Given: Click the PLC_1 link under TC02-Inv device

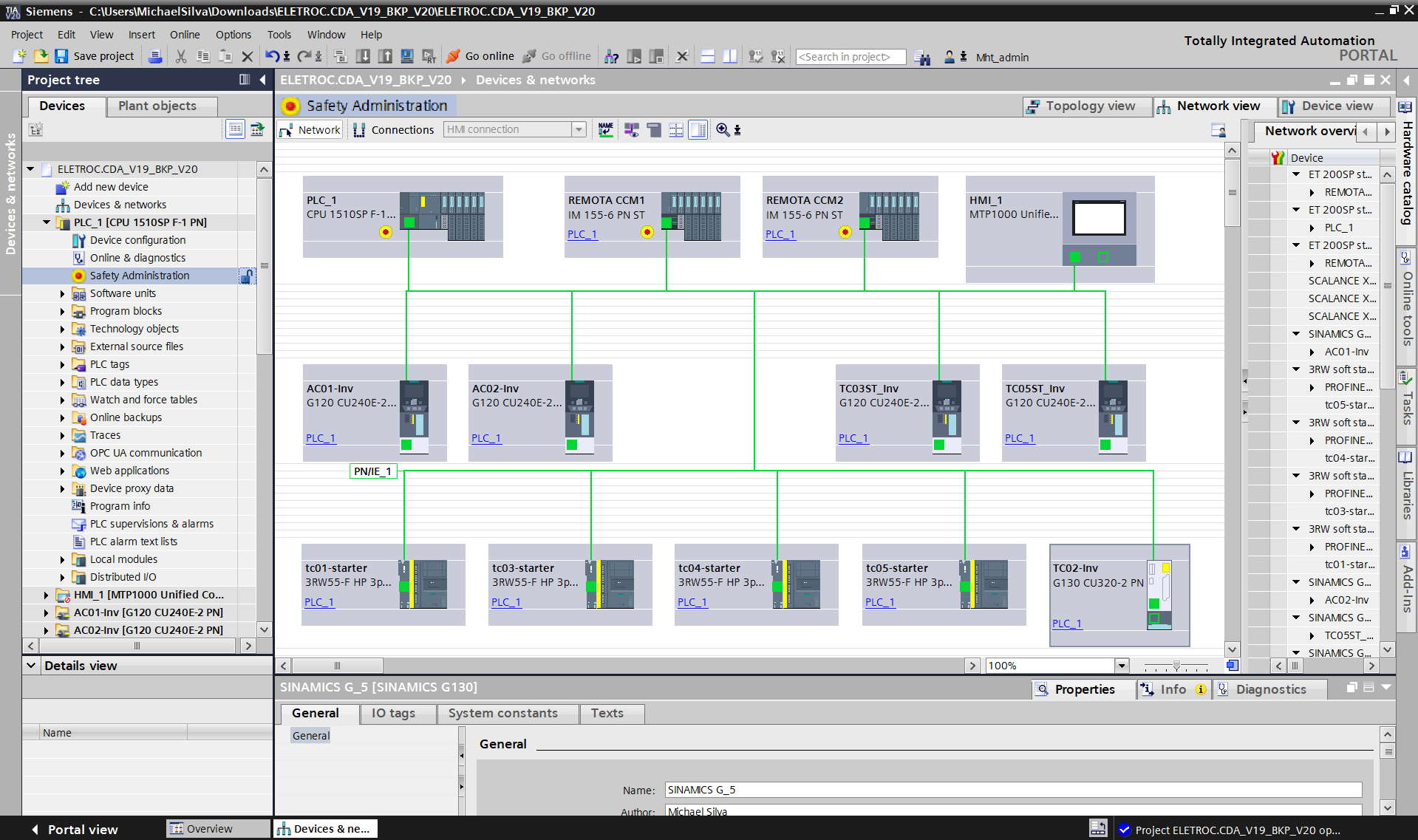Looking at the screenshot, I should (x=1067, y=624).
